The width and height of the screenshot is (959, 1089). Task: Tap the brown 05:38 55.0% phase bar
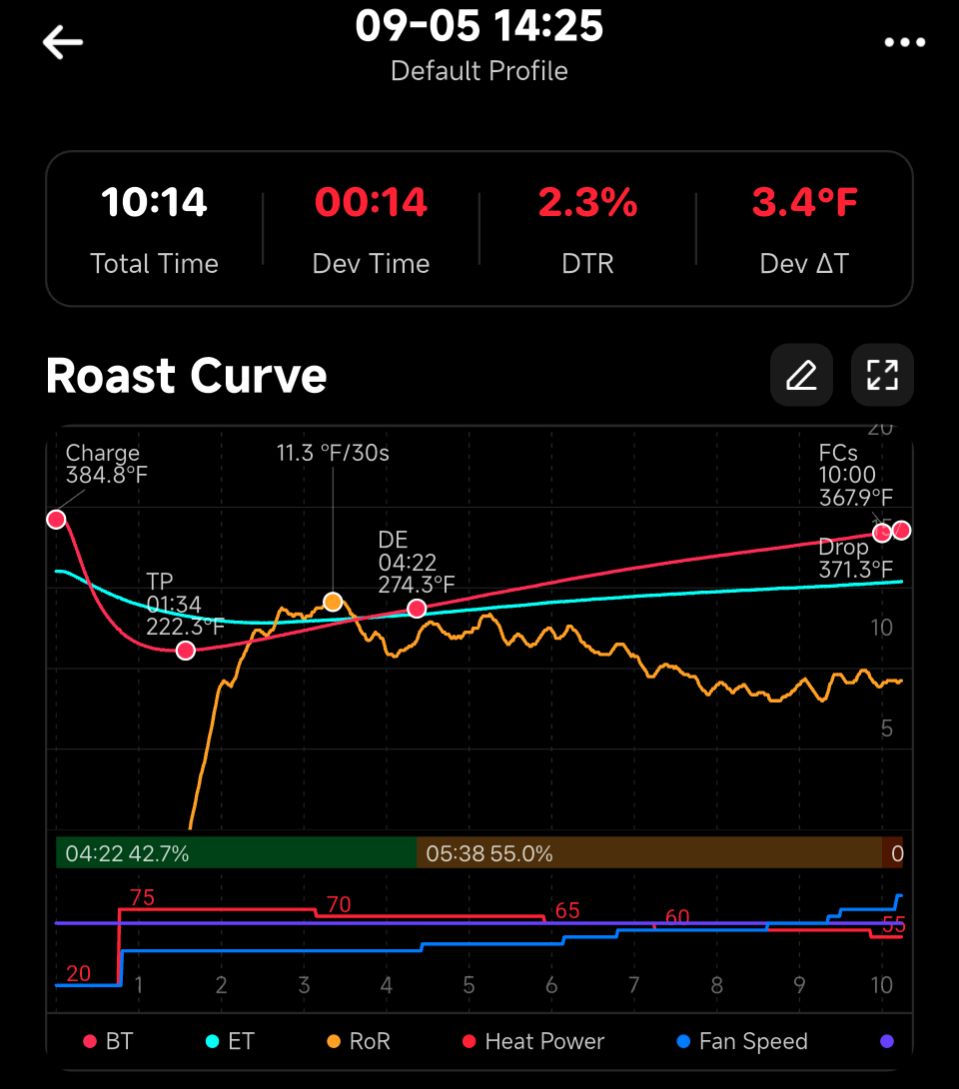click(x=649, y=853)
